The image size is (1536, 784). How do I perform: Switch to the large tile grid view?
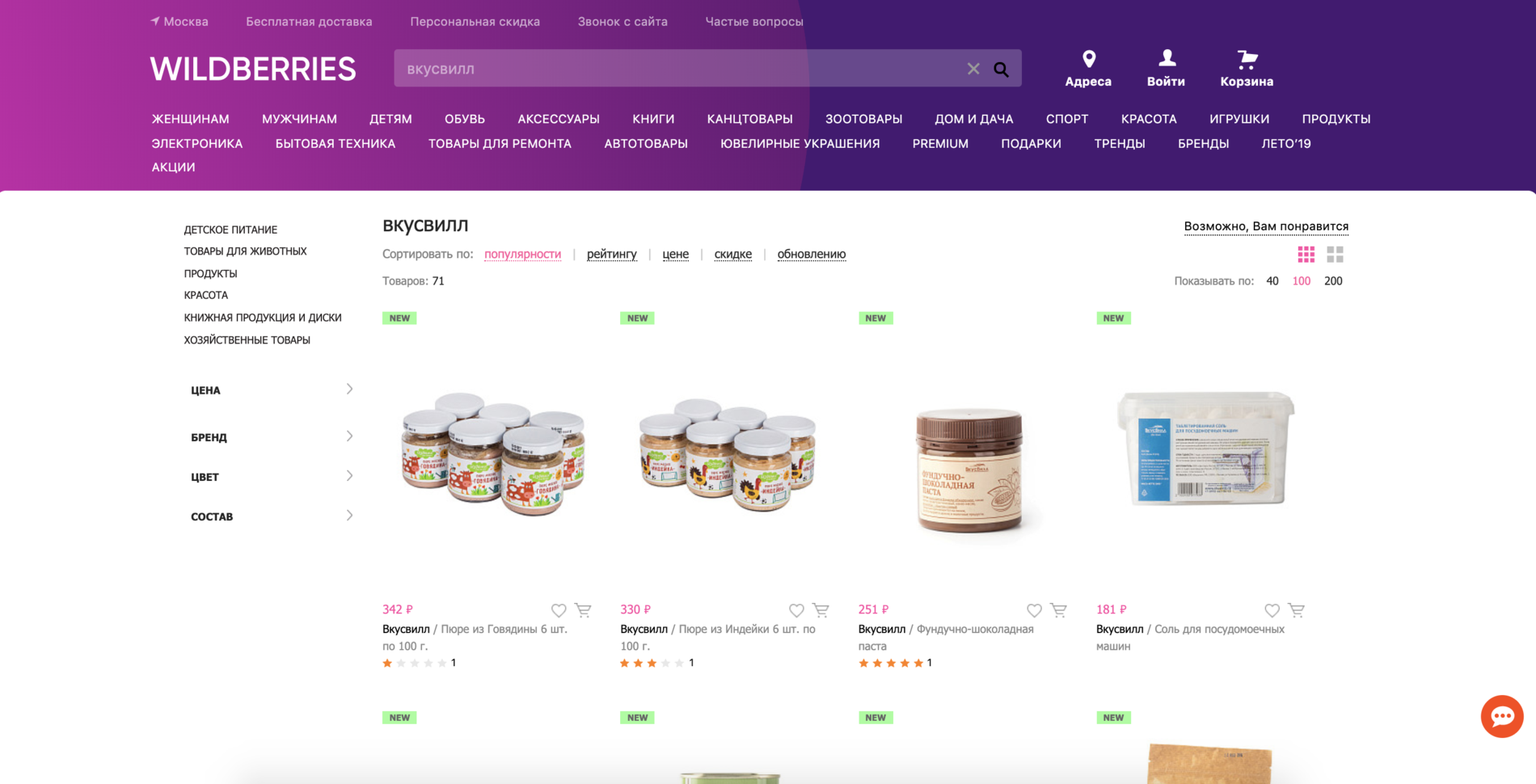coord(1336,255)
